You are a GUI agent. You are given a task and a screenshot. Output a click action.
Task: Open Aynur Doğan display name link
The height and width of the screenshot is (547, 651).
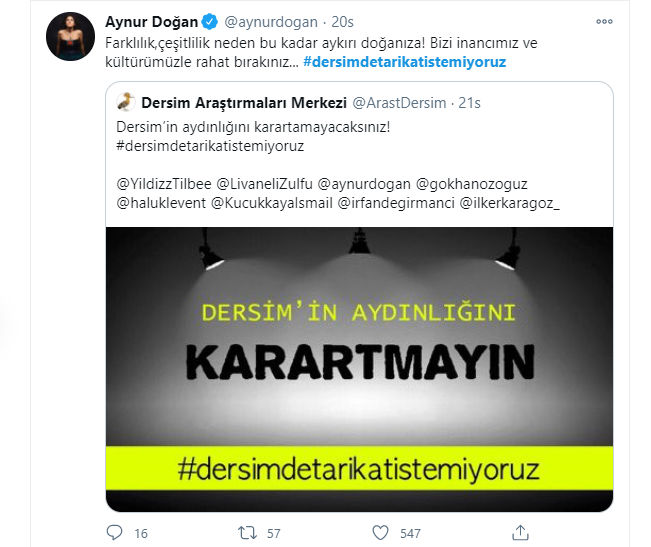152,22
